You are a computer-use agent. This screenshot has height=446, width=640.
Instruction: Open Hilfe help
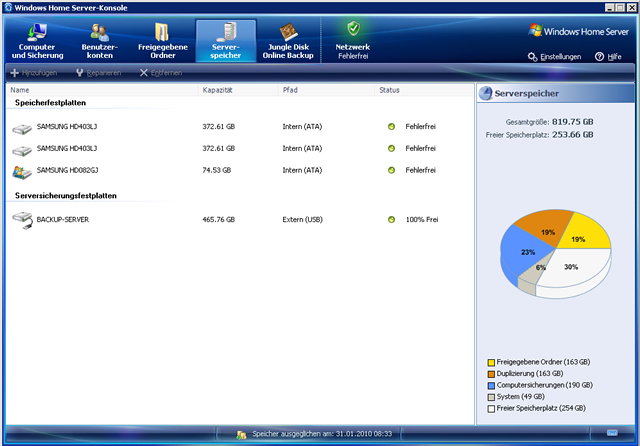coord(608,57)
